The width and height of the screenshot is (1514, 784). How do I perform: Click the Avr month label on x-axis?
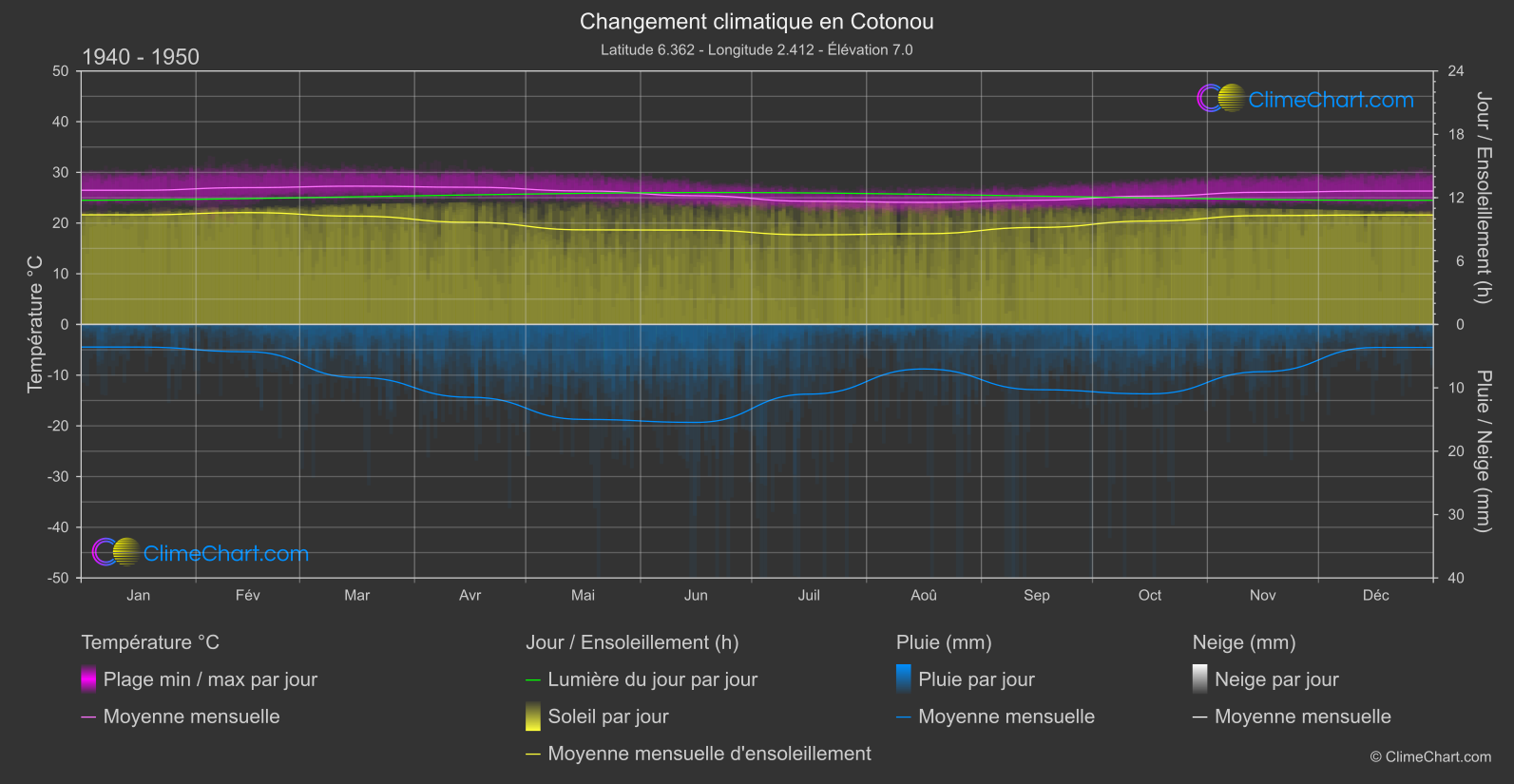pyautogui.click(x=470, y=595)
